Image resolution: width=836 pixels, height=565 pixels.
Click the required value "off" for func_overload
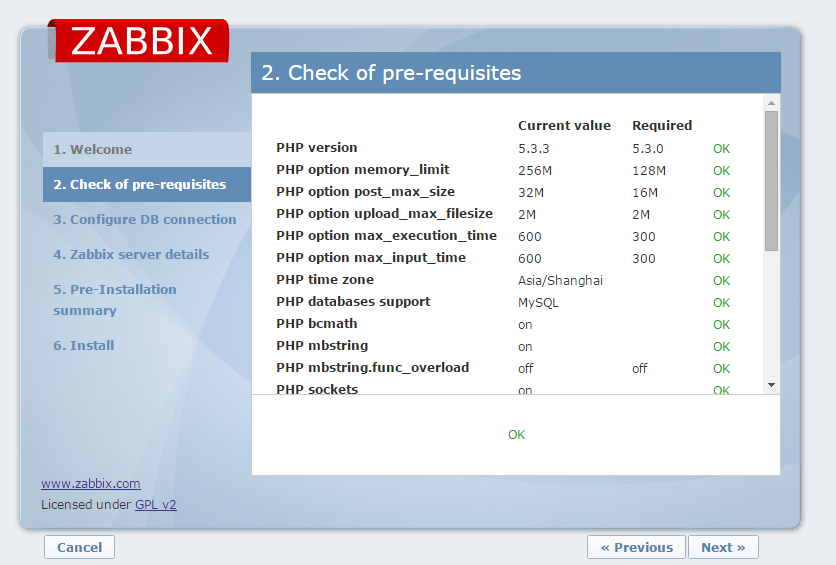pos(639,368)
